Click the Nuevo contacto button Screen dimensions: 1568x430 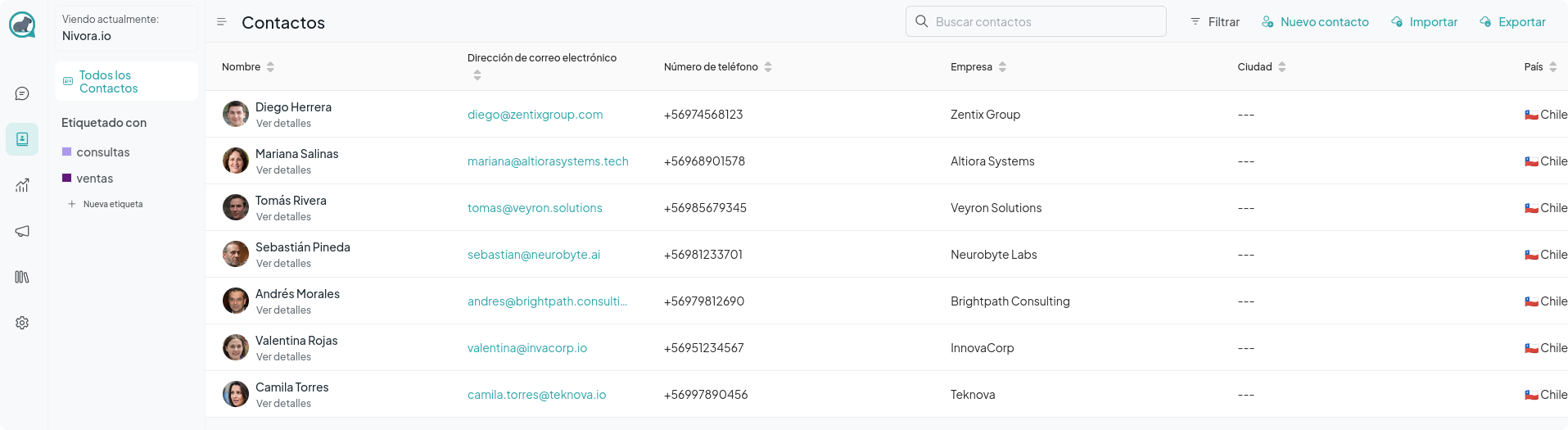(x=1315, y=22)
